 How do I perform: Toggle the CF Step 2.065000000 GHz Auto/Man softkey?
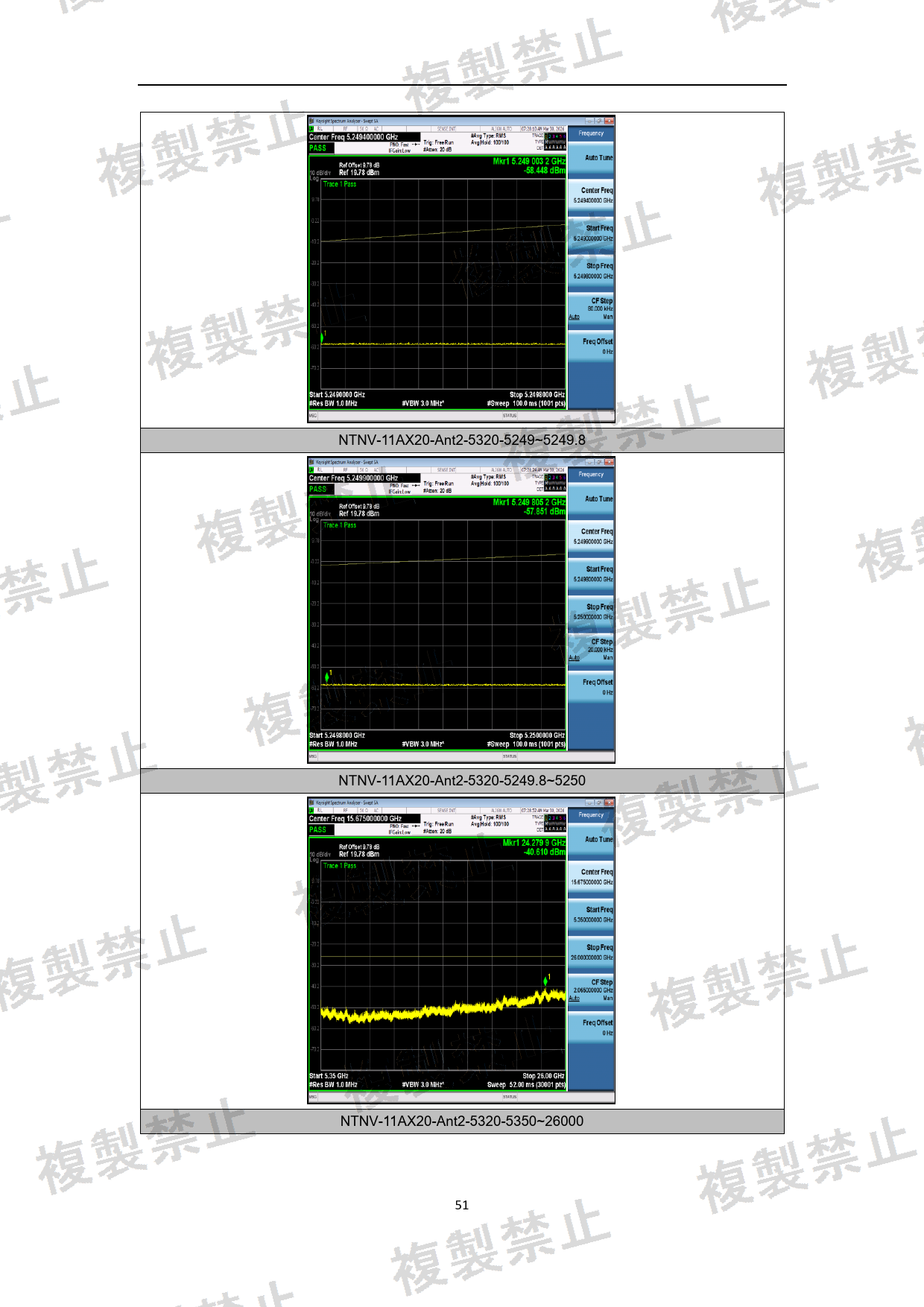tap(591, 990)
